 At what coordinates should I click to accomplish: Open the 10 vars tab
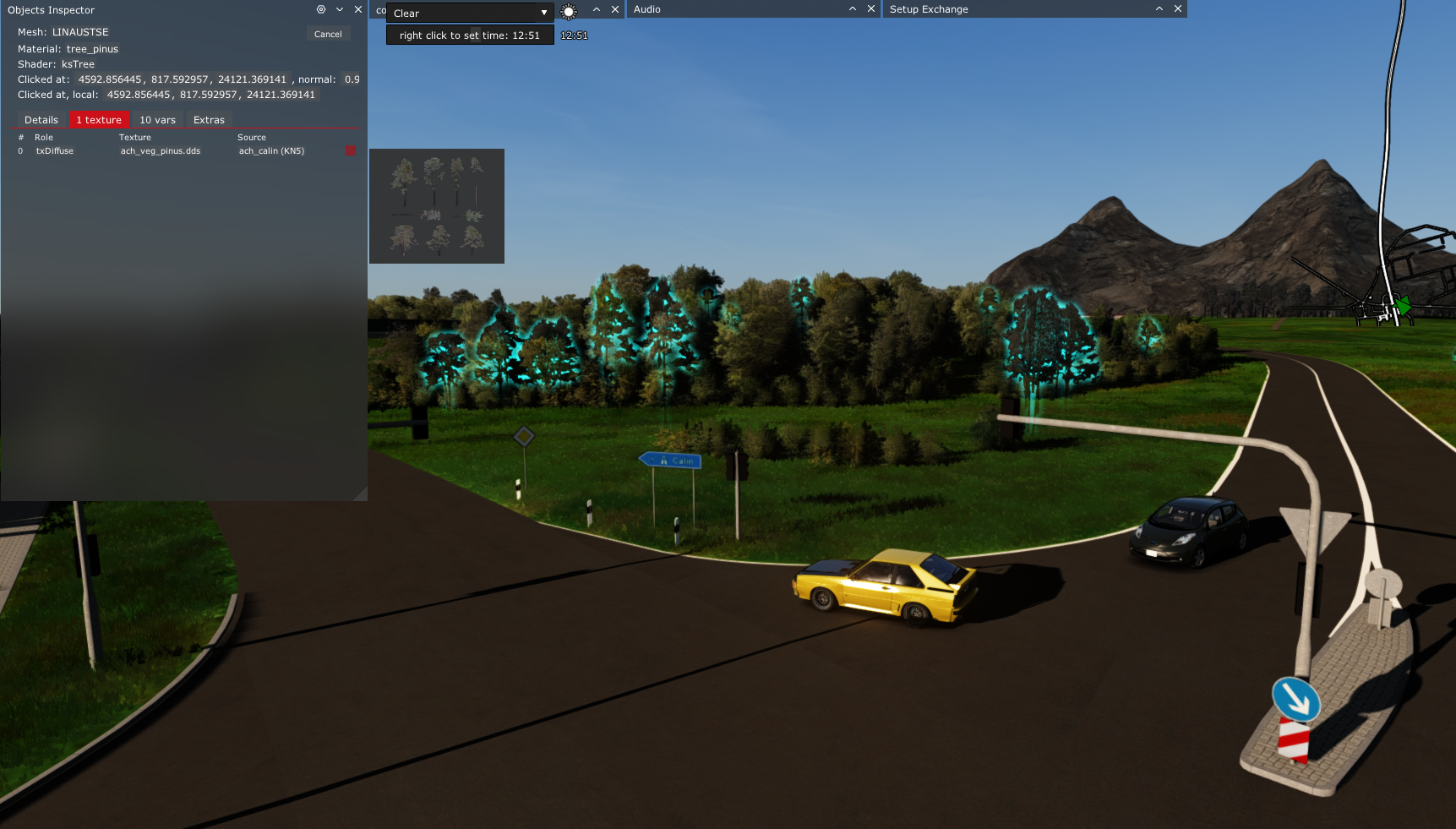click(x=158, y=120)
